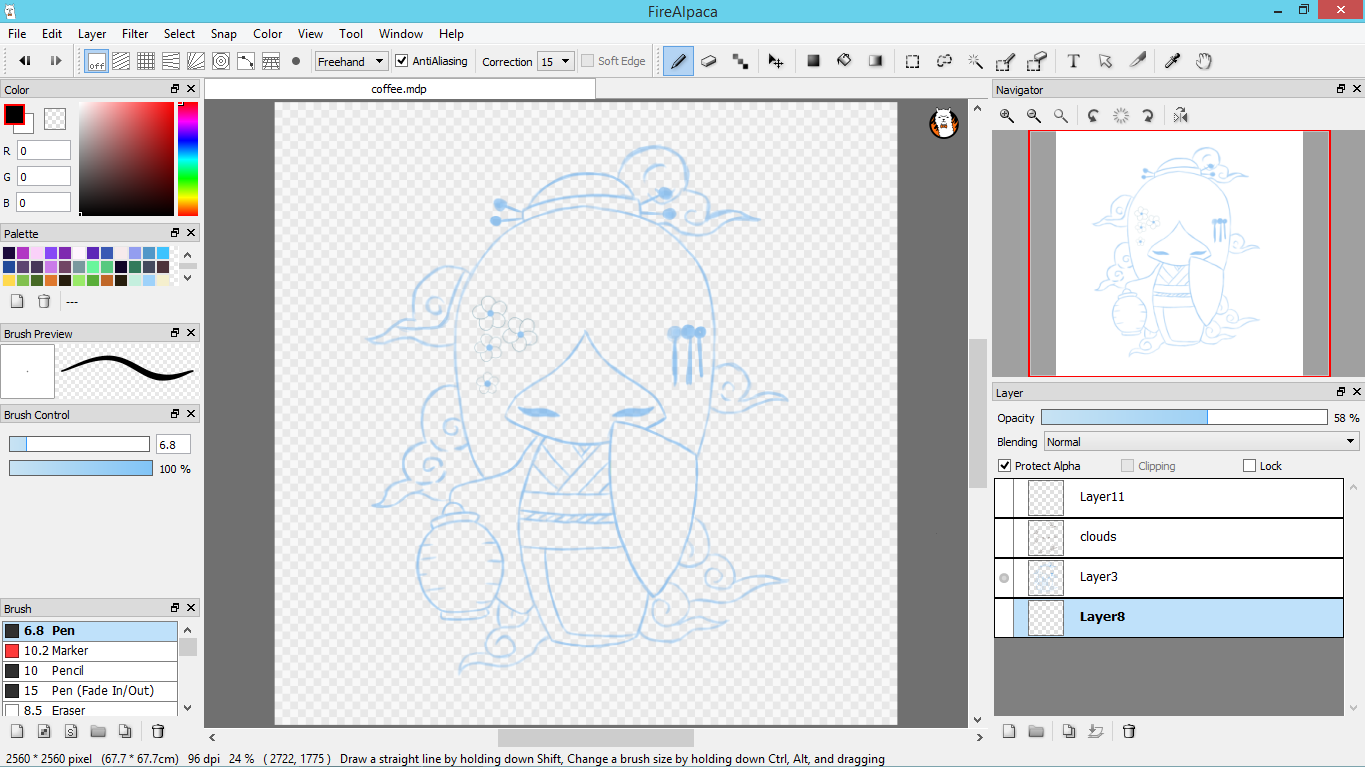Select the Eyedropper tool
This screenshot has width=1365, height=767.
coord(1172,61)
